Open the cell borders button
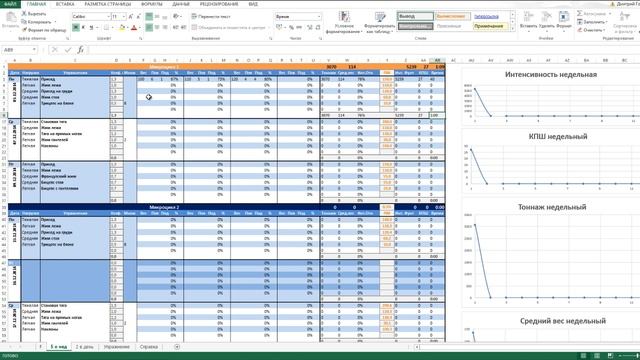The height and width of the screenshot is (360, 640). coord(106,27)
